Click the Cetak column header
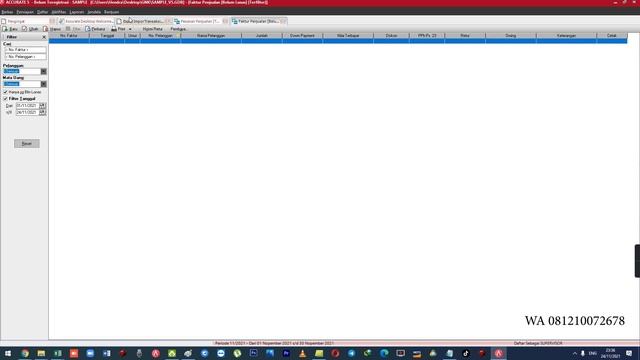 [x=612, y=36]
